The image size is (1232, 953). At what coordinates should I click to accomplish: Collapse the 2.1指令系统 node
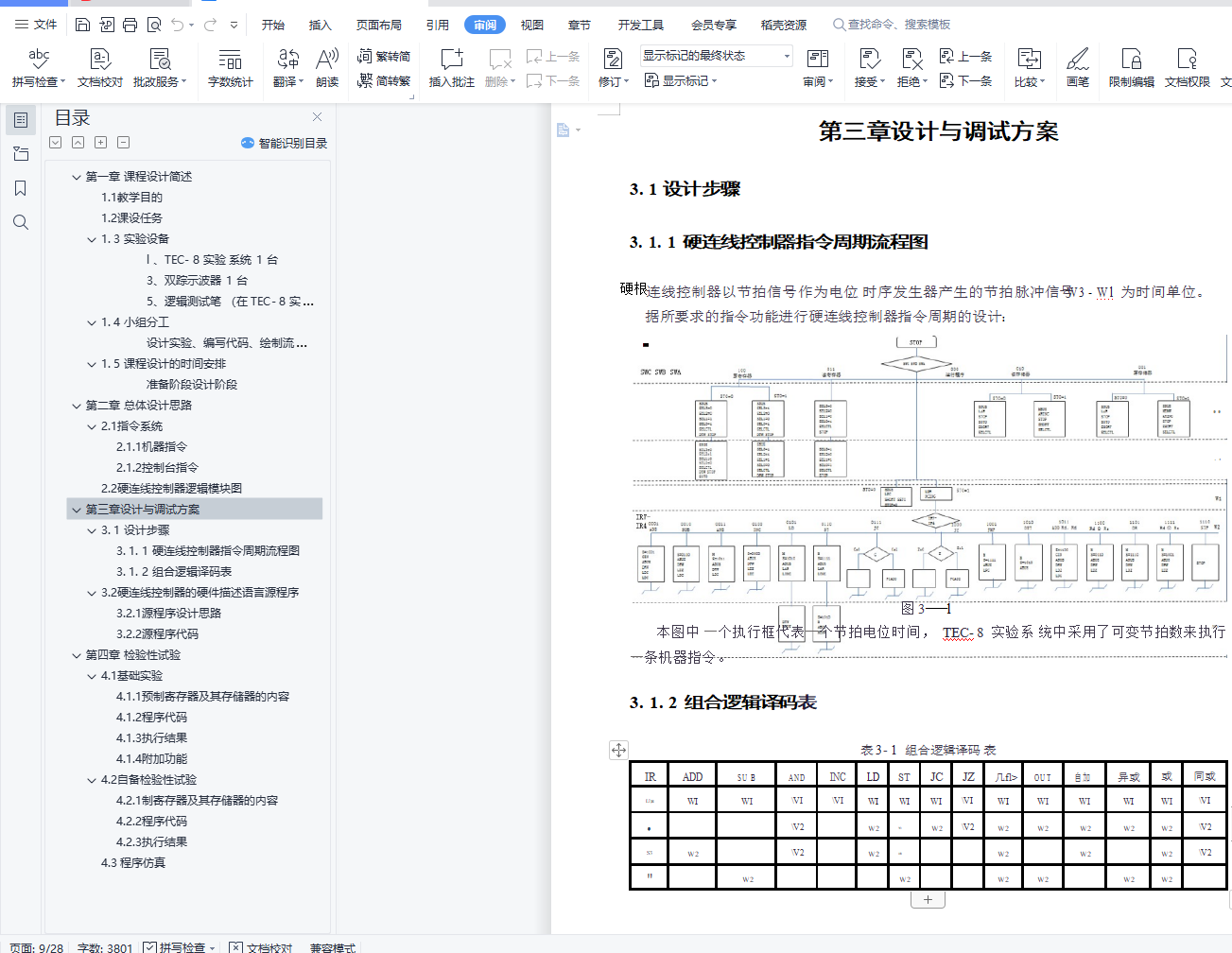(92, 426)
